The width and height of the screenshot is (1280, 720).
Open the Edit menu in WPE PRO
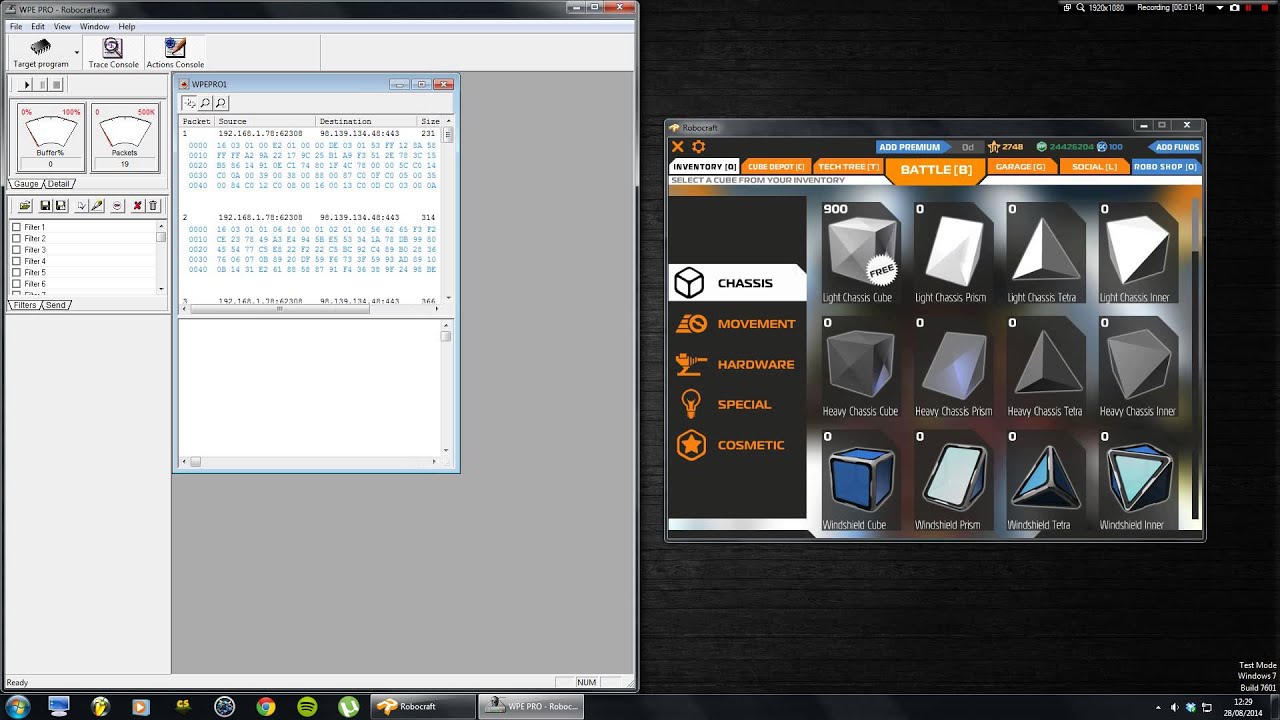coord(38,26)
